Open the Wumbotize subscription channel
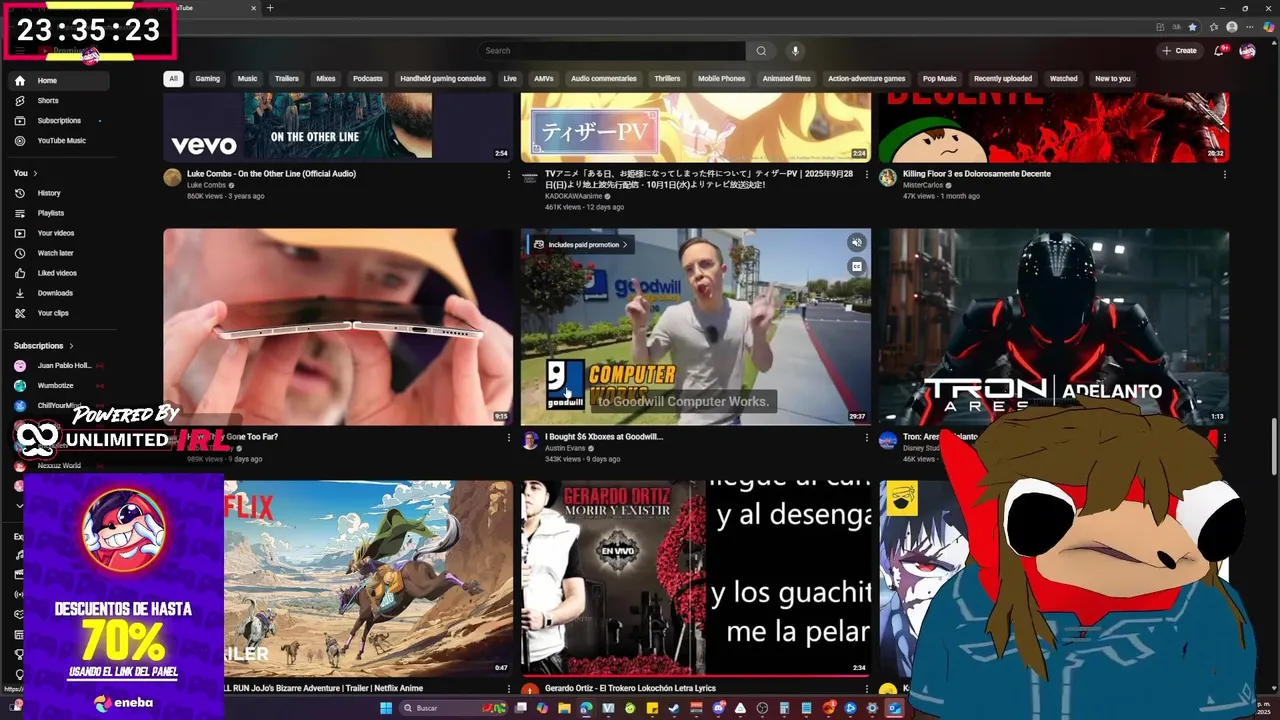This screenshot has height=720, width=1280. [x=59, y=386]
